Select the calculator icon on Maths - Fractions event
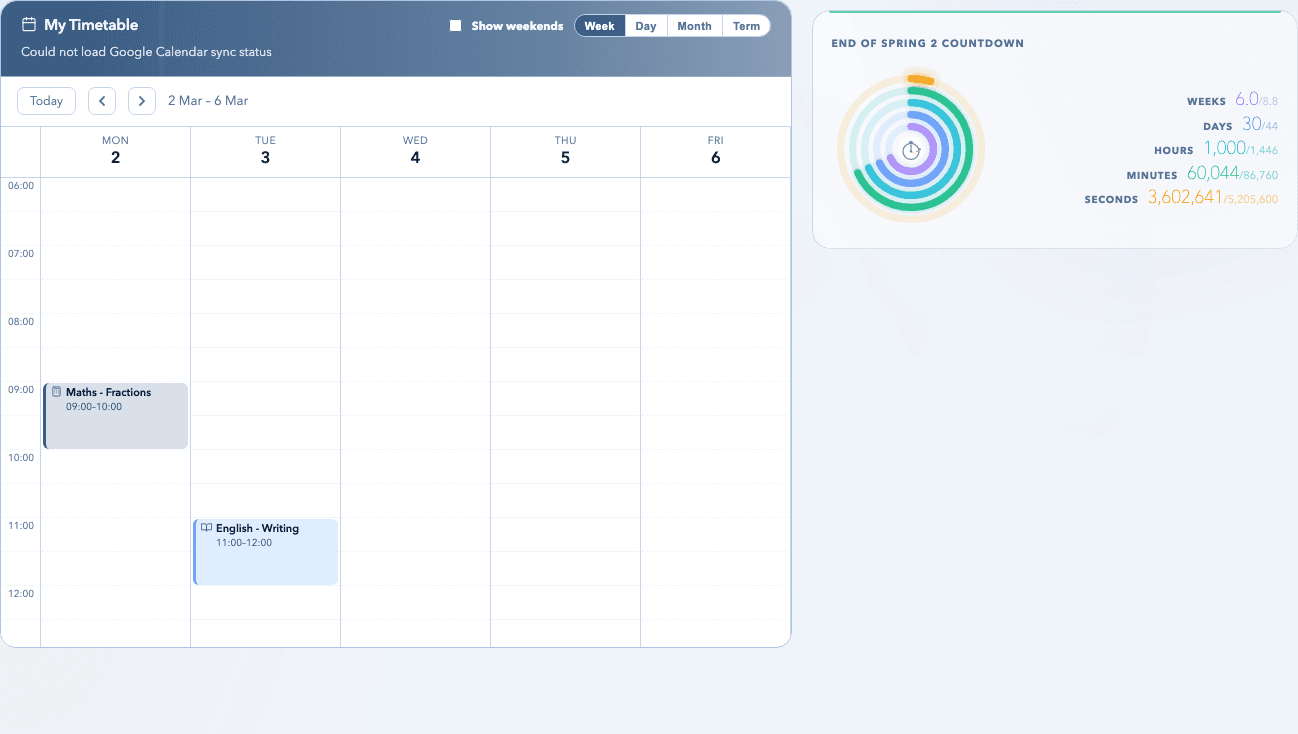This screenshot has width=1298, height=734. point(58,391)
